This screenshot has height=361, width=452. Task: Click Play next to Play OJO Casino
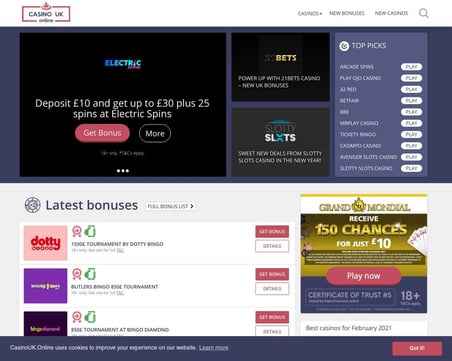pyautogui.click(x=411, y=78)
